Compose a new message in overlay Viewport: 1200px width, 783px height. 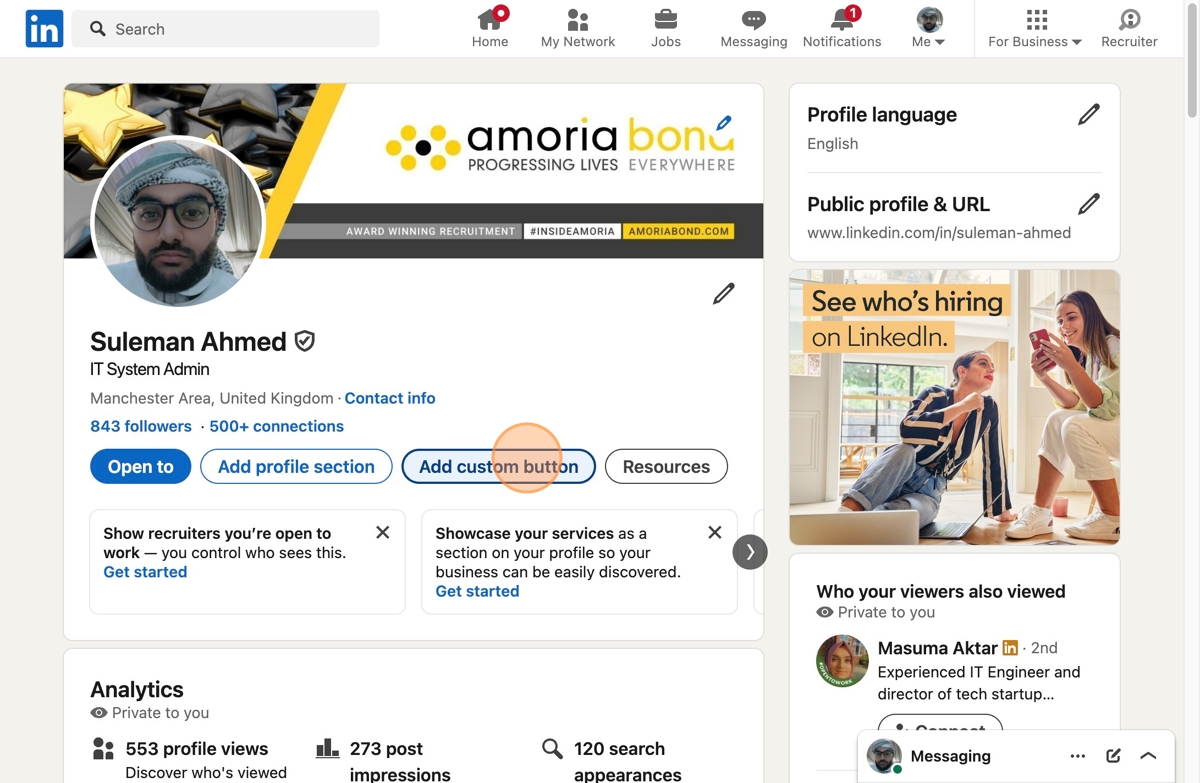point(1113,756)
